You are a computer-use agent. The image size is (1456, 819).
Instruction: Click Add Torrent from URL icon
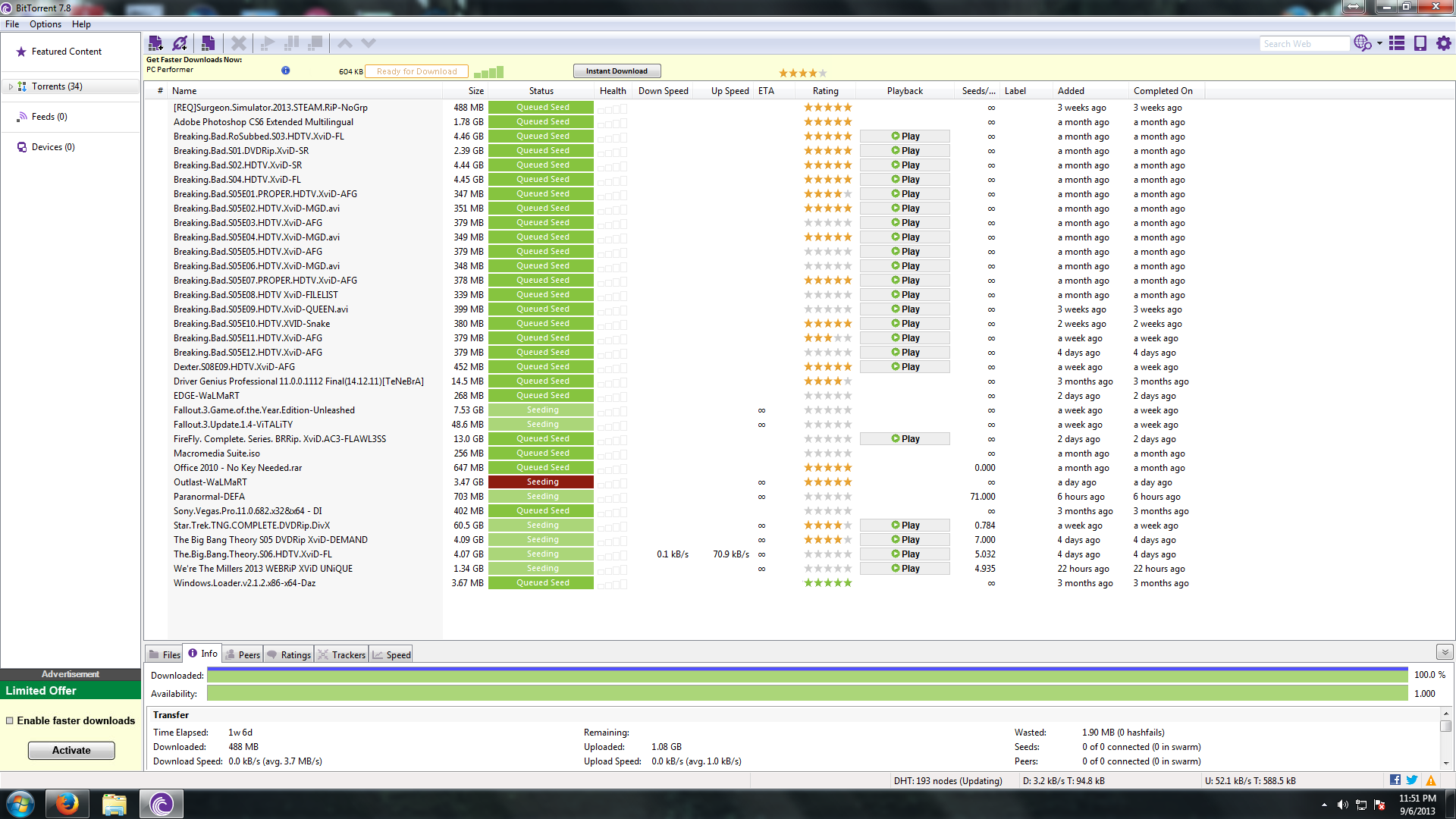180,43
